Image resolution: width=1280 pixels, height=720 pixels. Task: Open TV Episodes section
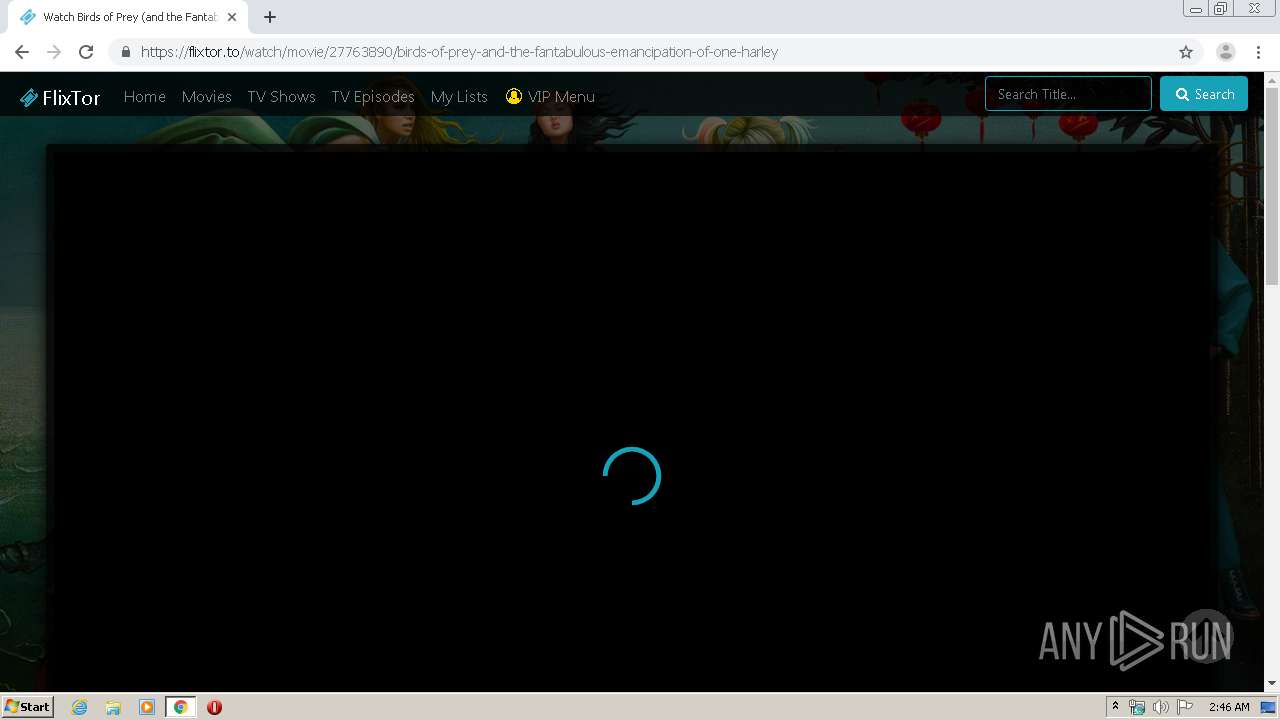tap(373, 97)
